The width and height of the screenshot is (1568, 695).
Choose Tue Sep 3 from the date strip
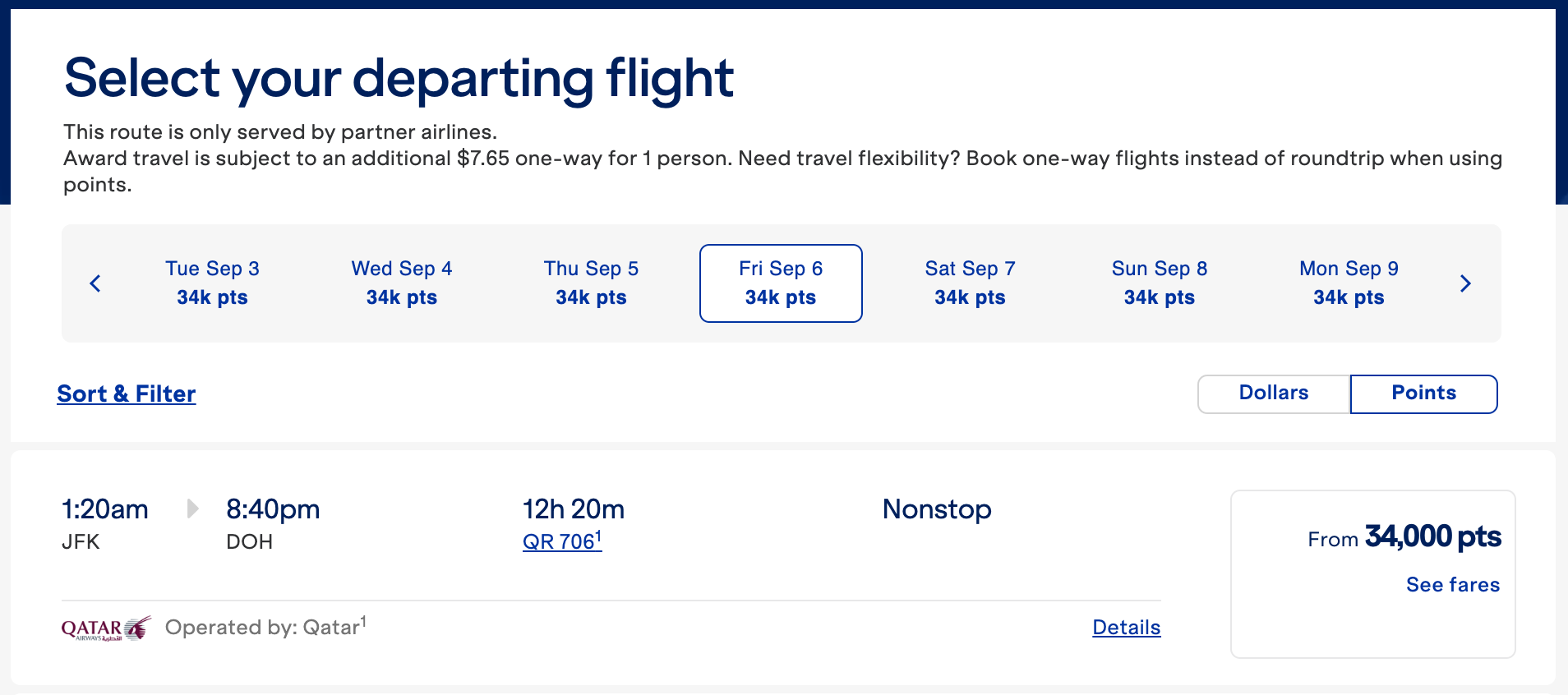pyautogui.click(x=212, y=283)
